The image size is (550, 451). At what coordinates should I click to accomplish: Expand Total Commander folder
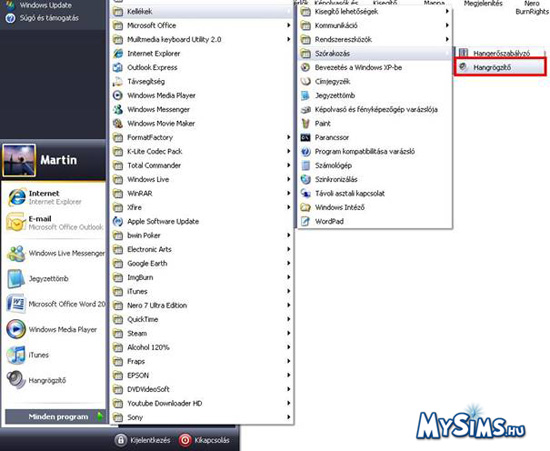(201, 165)
